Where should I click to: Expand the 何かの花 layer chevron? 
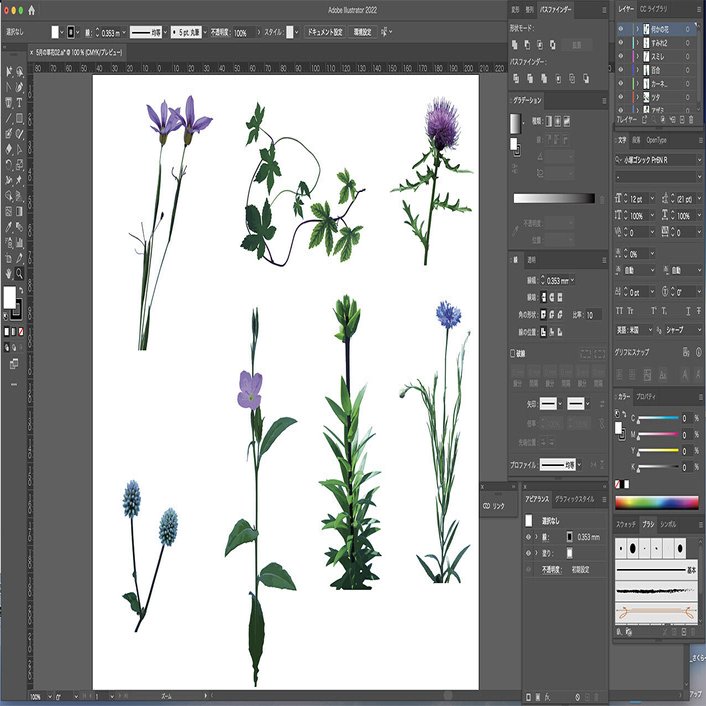click(638, 29)
